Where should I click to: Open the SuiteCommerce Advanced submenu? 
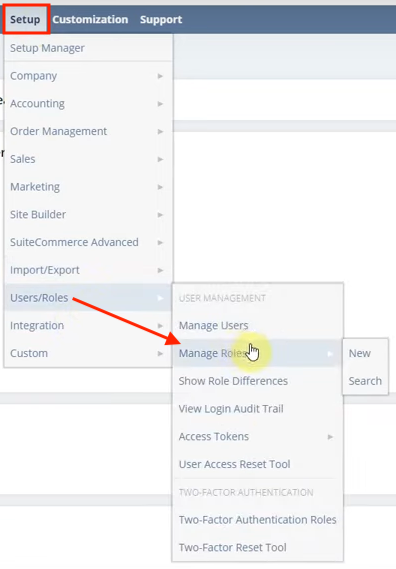(89, 242)
